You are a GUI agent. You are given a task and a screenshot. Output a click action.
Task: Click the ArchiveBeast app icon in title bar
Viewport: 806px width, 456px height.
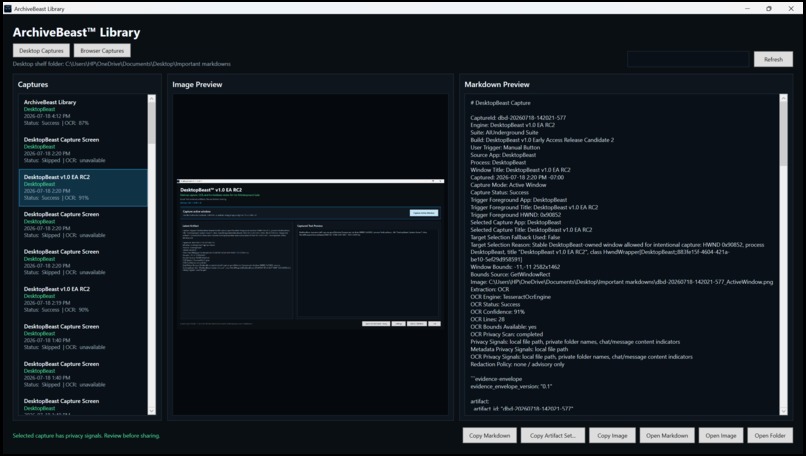pos(8,9)
